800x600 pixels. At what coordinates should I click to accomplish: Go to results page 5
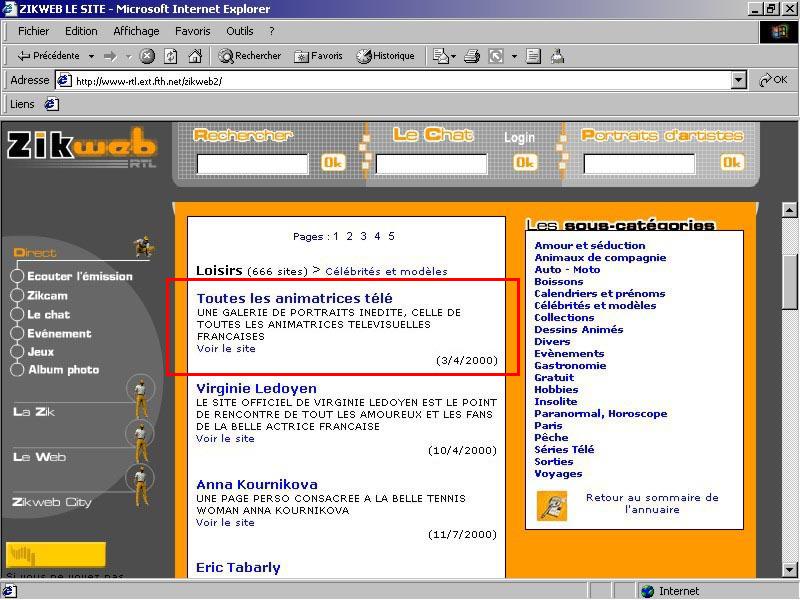point(391,236)
